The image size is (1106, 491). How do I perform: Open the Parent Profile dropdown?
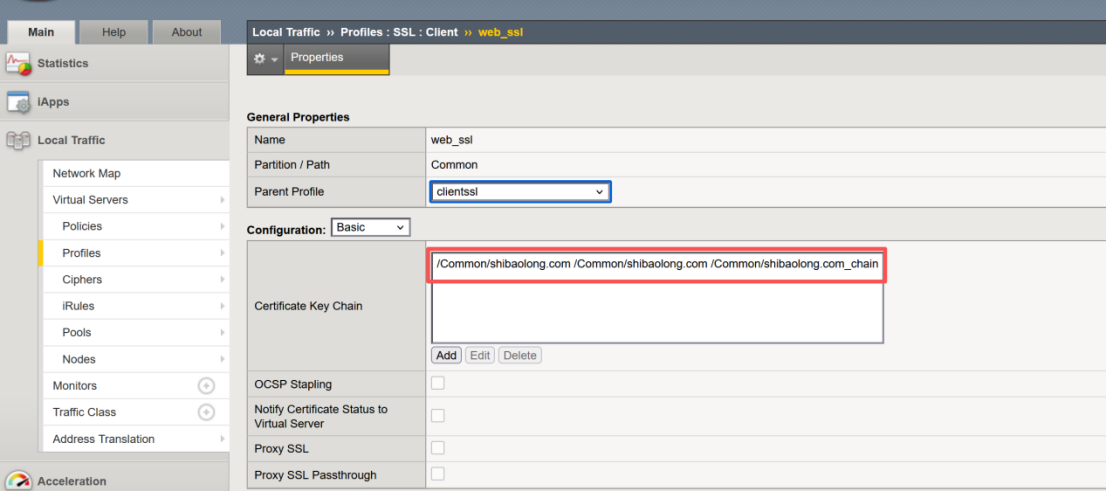[x=520, y=191]
